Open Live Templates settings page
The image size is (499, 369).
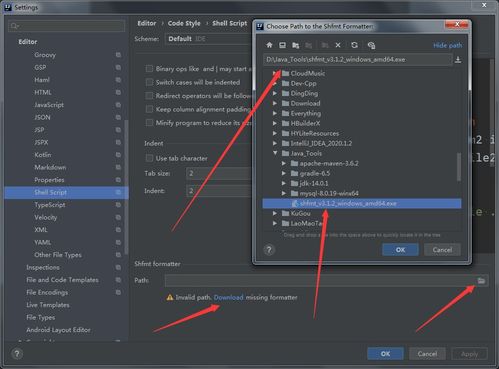pos(48,305)
